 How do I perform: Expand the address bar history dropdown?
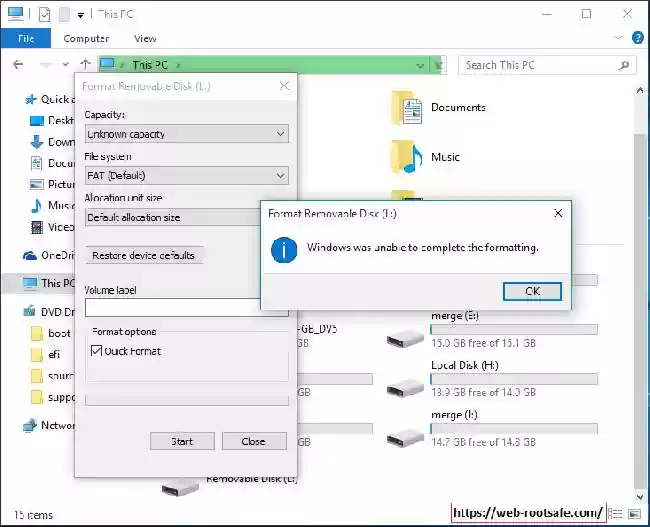tap(420, 66)
